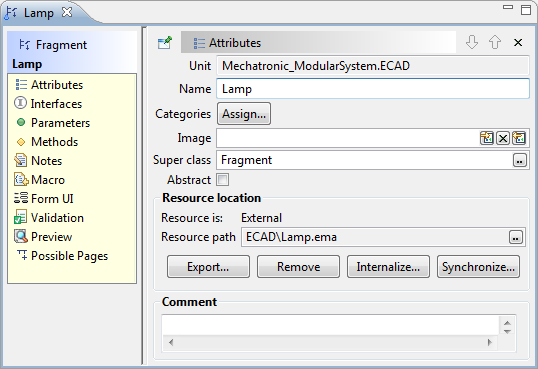Click the Synchronize... button
Screen dimensions: 538x369
[x=478, y=267]
